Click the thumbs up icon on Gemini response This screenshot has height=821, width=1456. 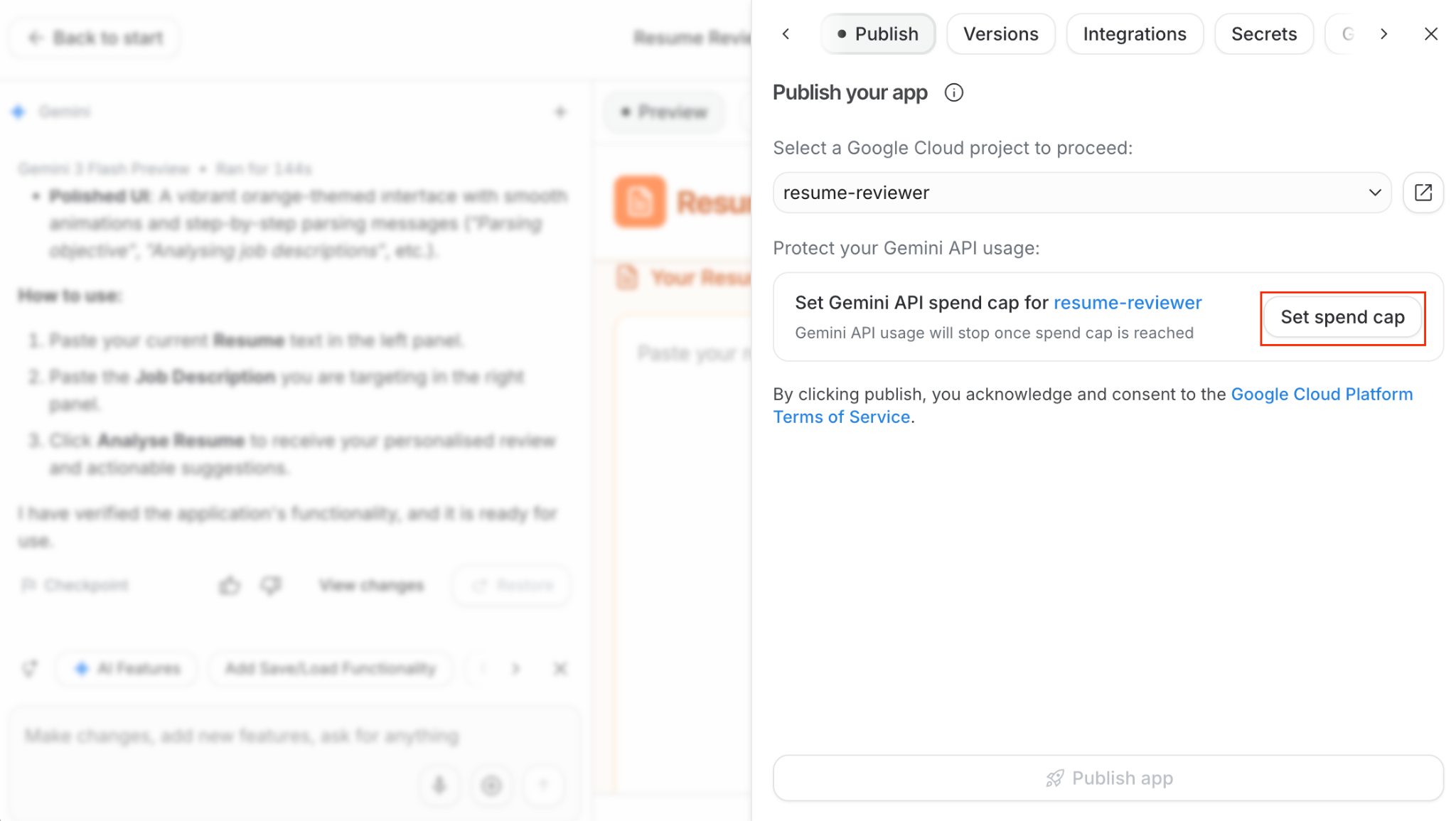230,585
